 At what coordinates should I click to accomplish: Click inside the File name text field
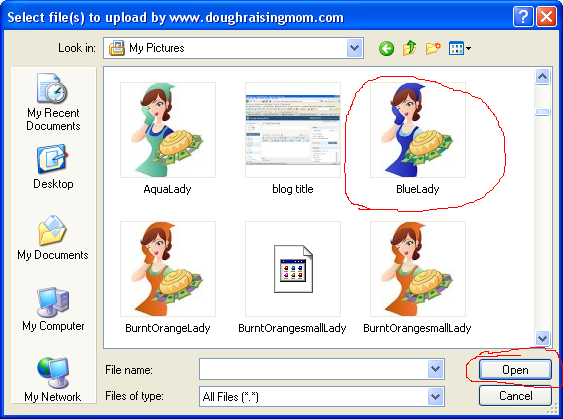[313, 369]
